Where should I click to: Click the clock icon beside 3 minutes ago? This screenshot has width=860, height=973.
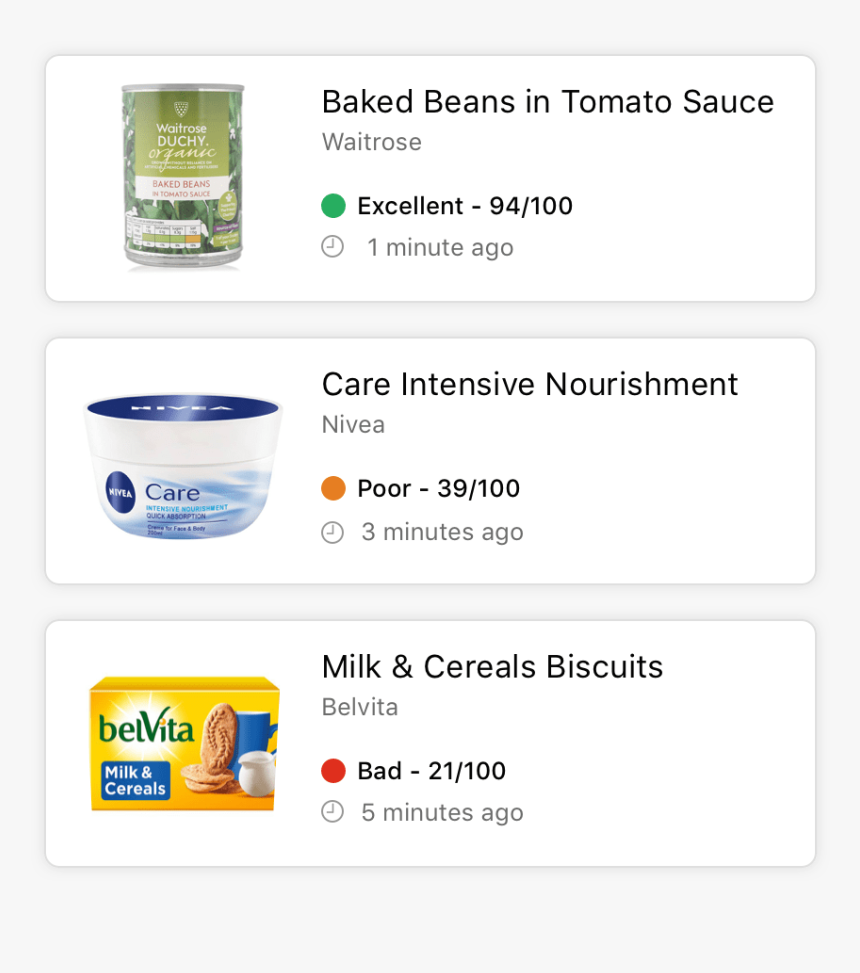[x=333, y=532]
